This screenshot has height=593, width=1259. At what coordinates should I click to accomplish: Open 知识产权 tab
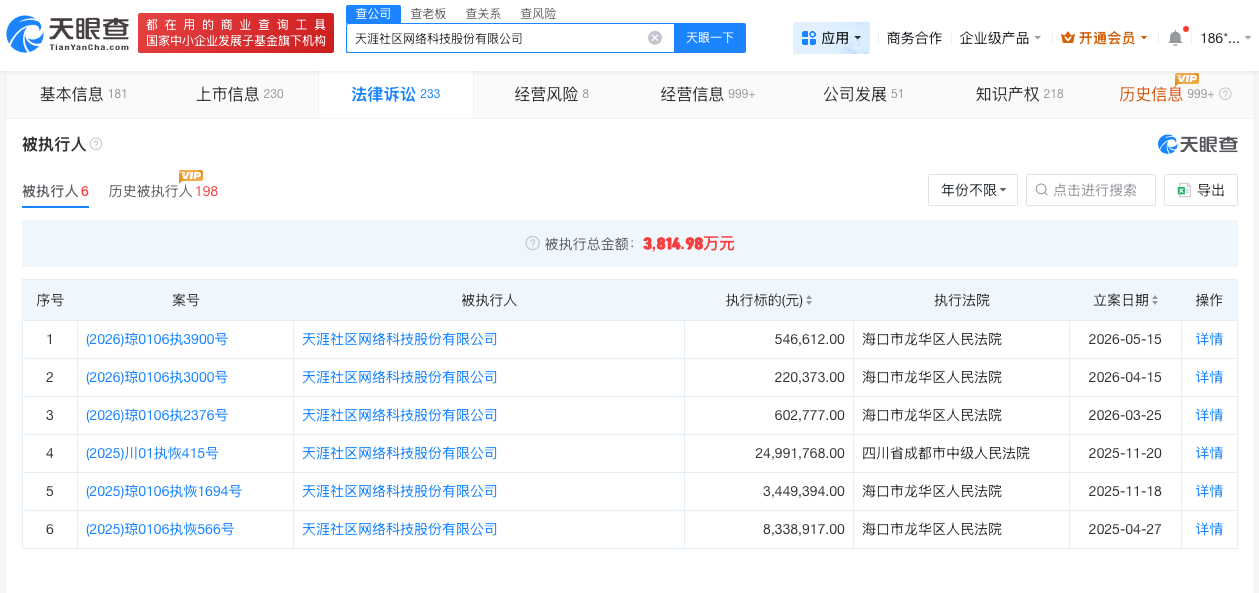(x=1019, y=94)
